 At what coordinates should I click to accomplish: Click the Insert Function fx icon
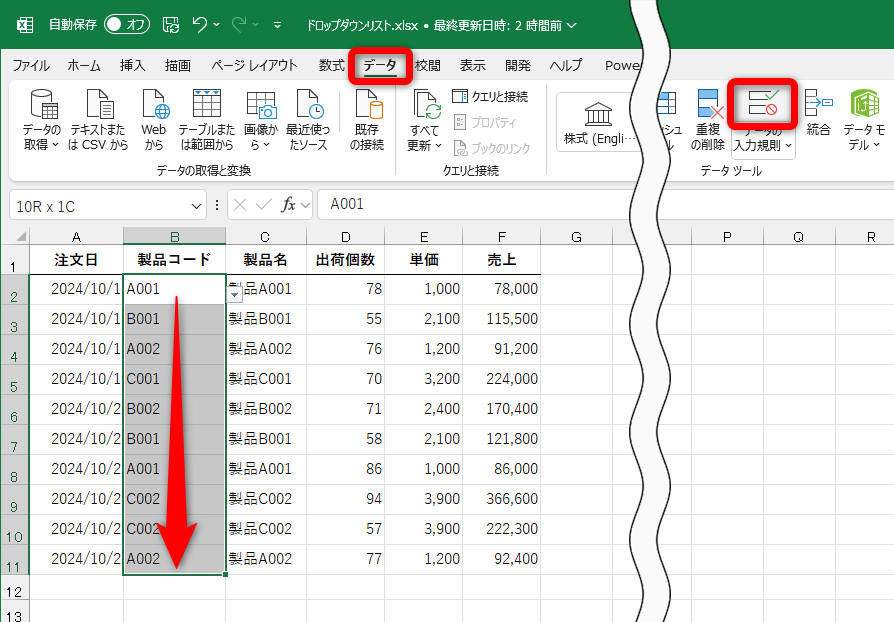pos(288,205)
